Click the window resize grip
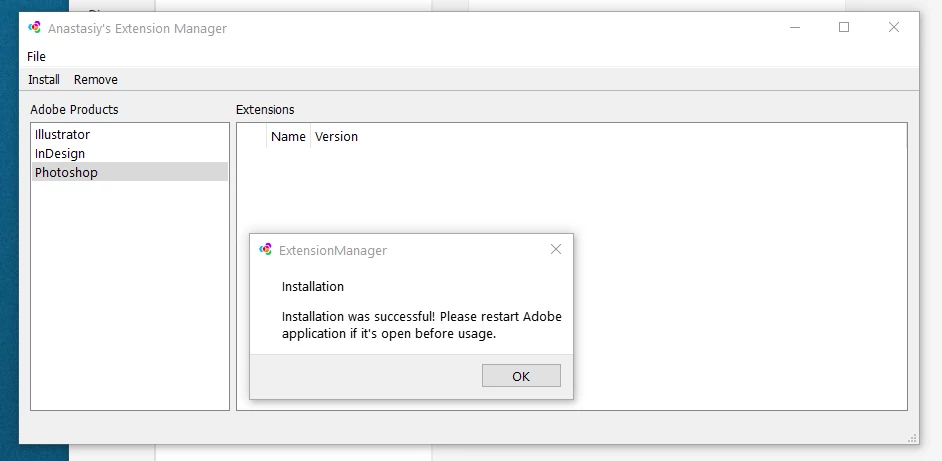Viewport: 942px width, 461px height. click(x=913, y=438)
